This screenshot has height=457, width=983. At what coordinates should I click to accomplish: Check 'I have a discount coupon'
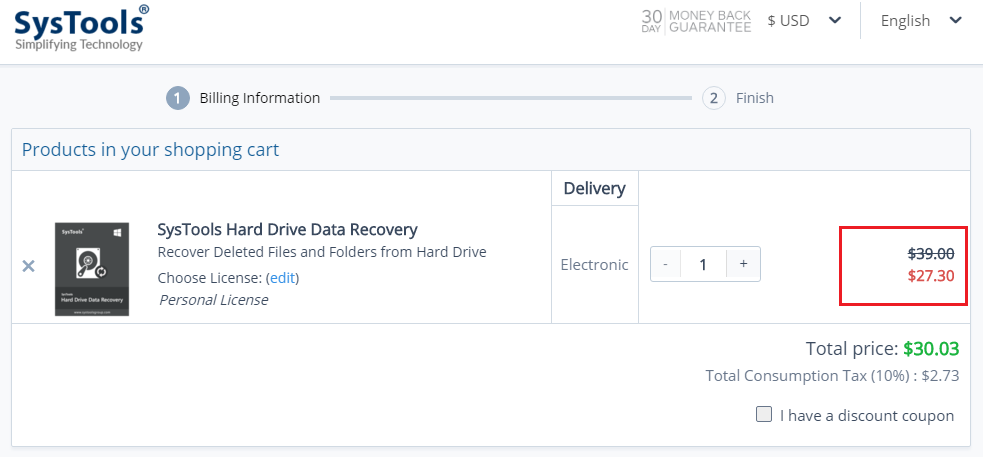coord(764,414)
